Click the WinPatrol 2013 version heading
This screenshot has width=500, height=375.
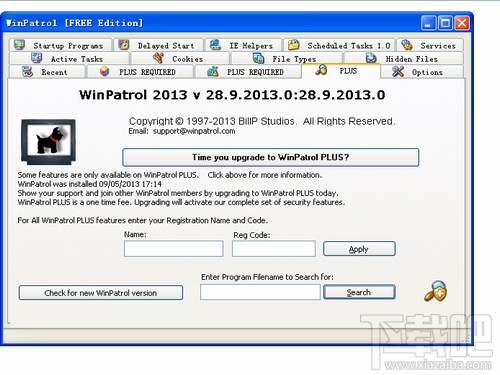click(232, 95)
